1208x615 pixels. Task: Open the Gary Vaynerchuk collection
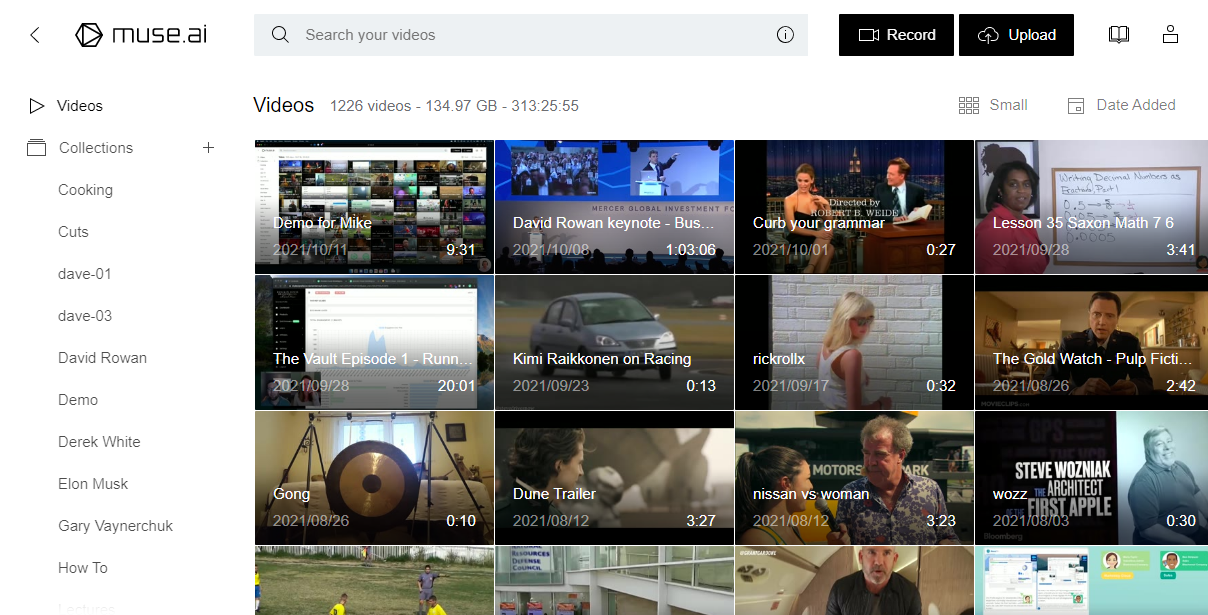click(x=115, y=526)
